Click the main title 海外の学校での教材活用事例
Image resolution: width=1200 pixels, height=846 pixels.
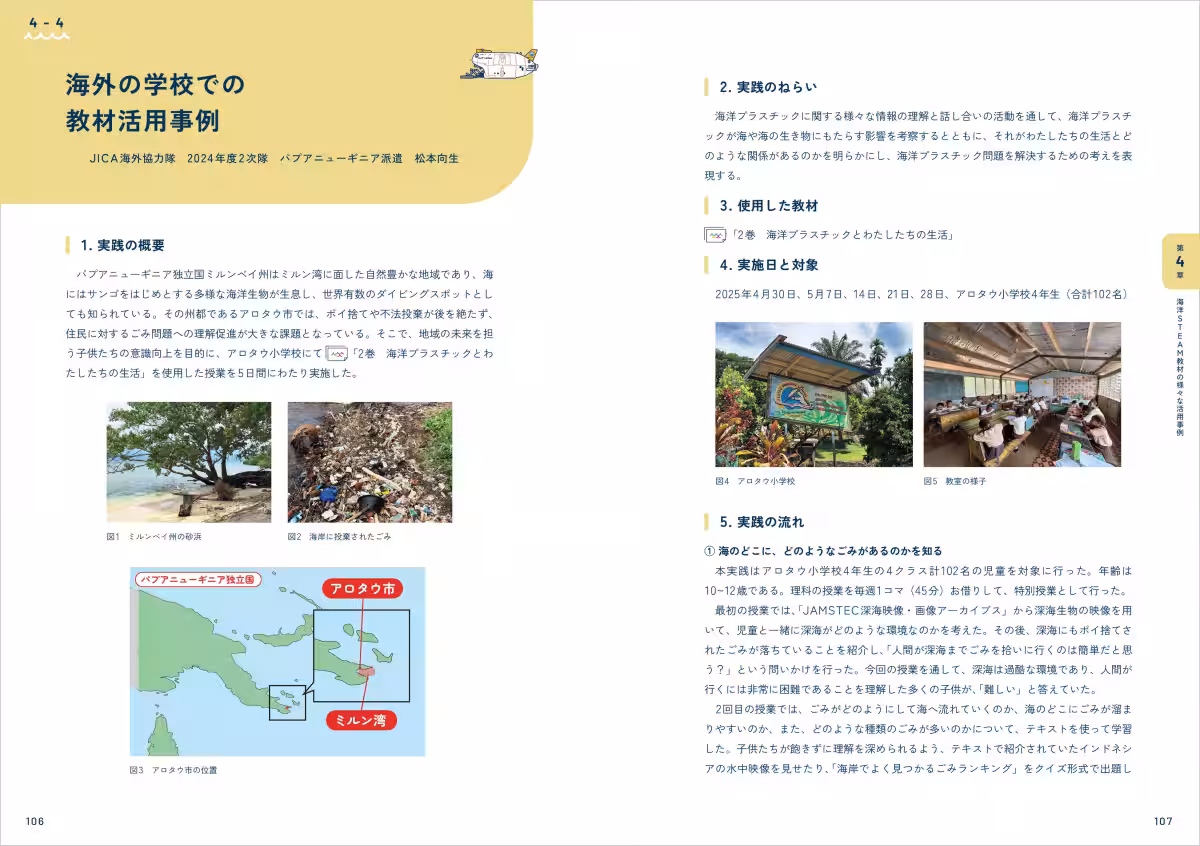point(154,102)
